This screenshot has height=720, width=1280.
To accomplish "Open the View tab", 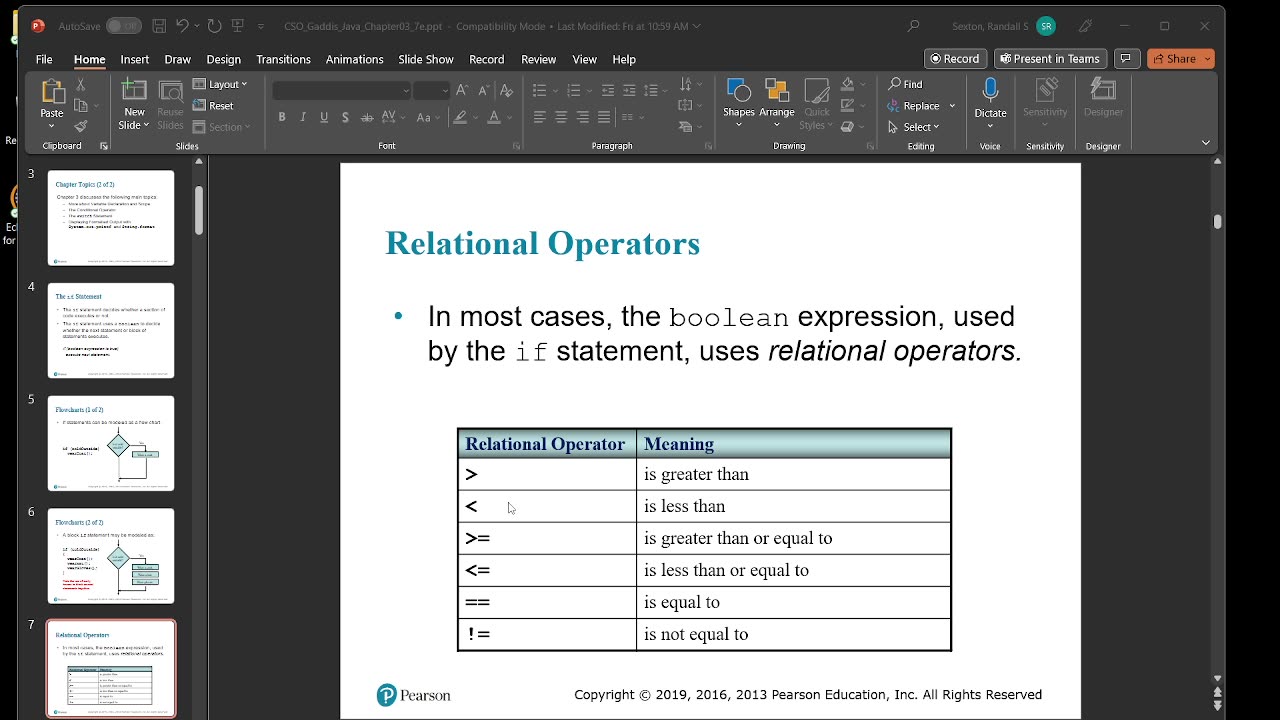I will coord(585,59).
